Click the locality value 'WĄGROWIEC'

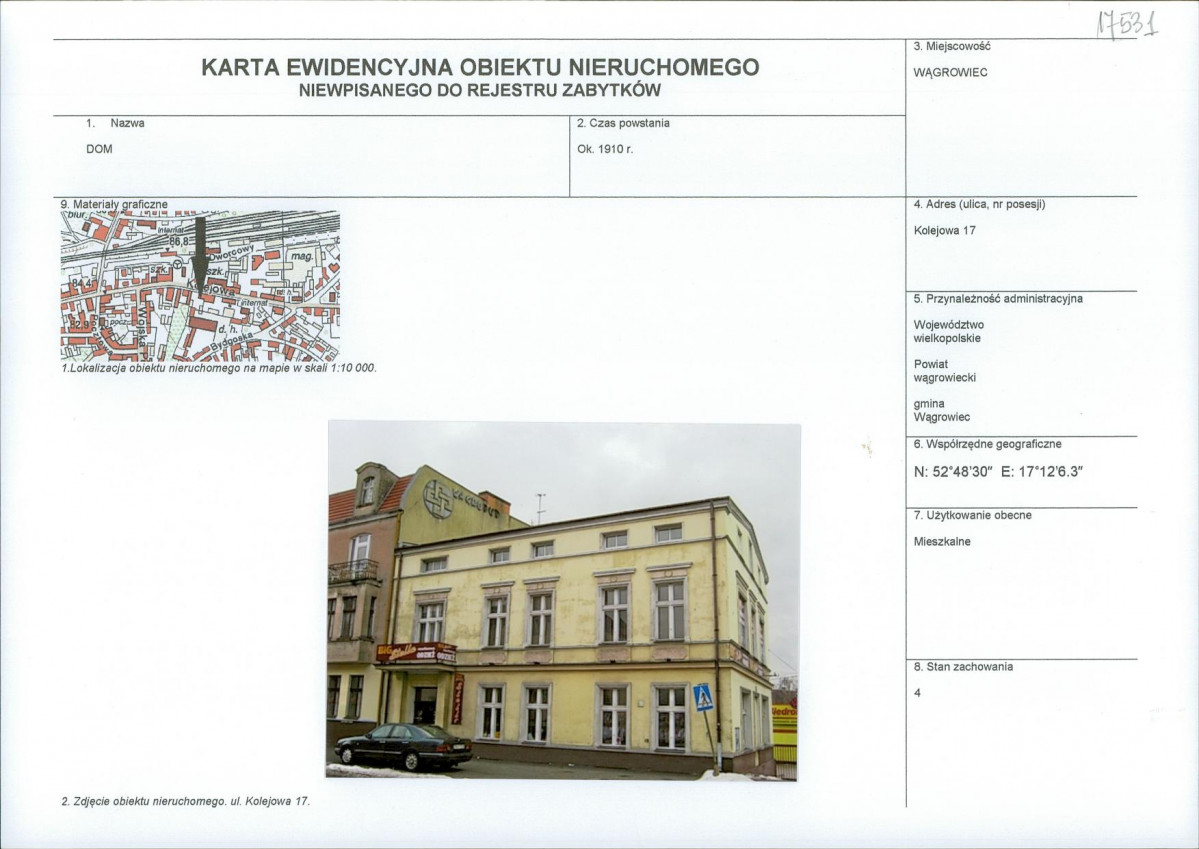[950, 73]
